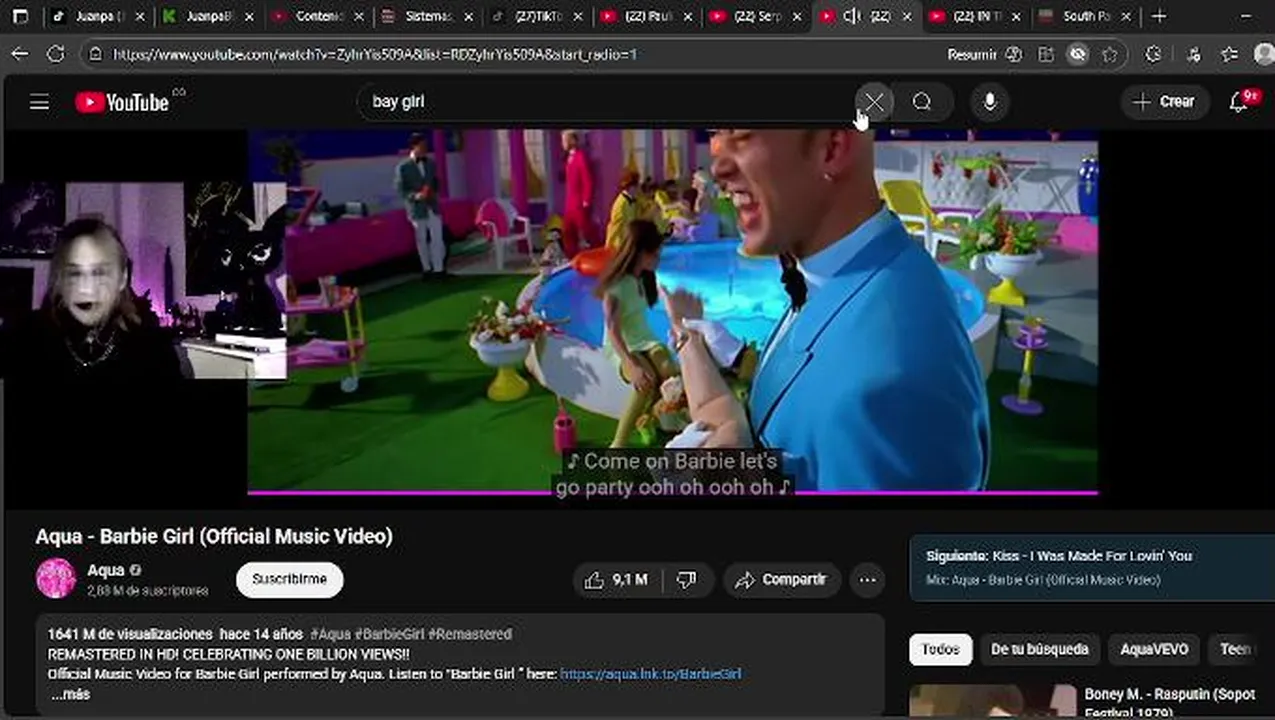
Task: Close the Contenid tab
Action: (x=358, y=17)
